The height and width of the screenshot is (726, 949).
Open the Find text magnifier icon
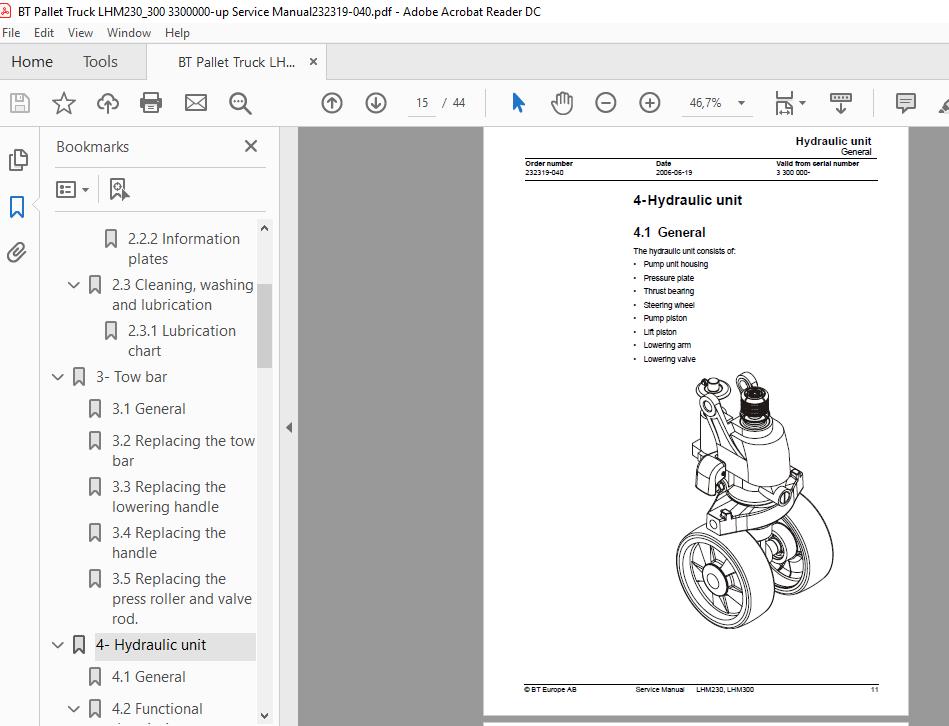coord(240,103)
